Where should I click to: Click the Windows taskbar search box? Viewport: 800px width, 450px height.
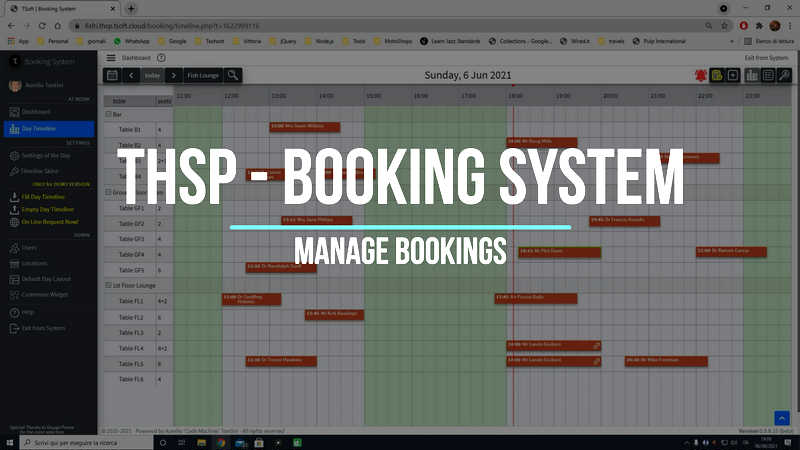[x=80, y=442]
